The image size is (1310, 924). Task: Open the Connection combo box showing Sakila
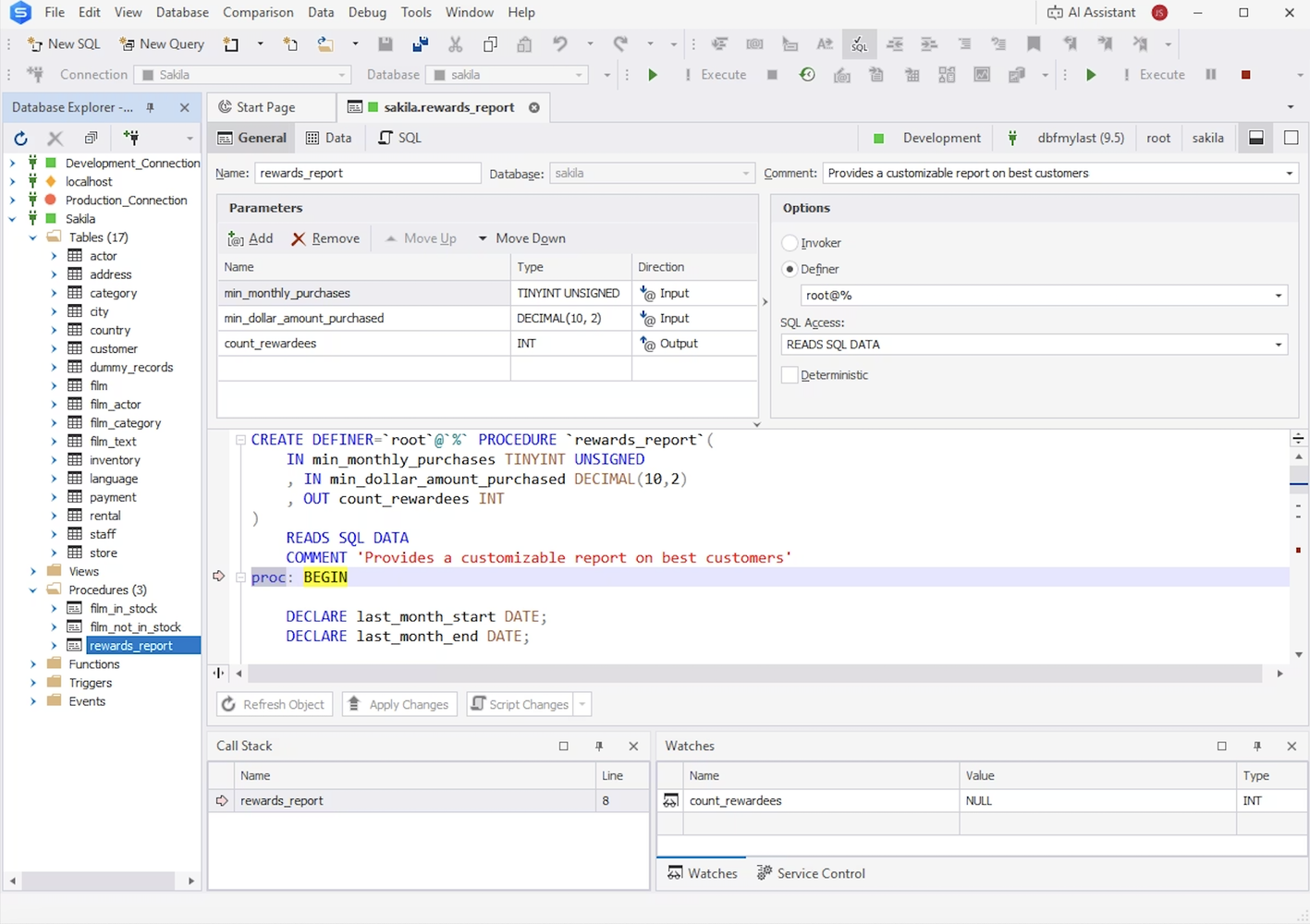pos(243,75)
